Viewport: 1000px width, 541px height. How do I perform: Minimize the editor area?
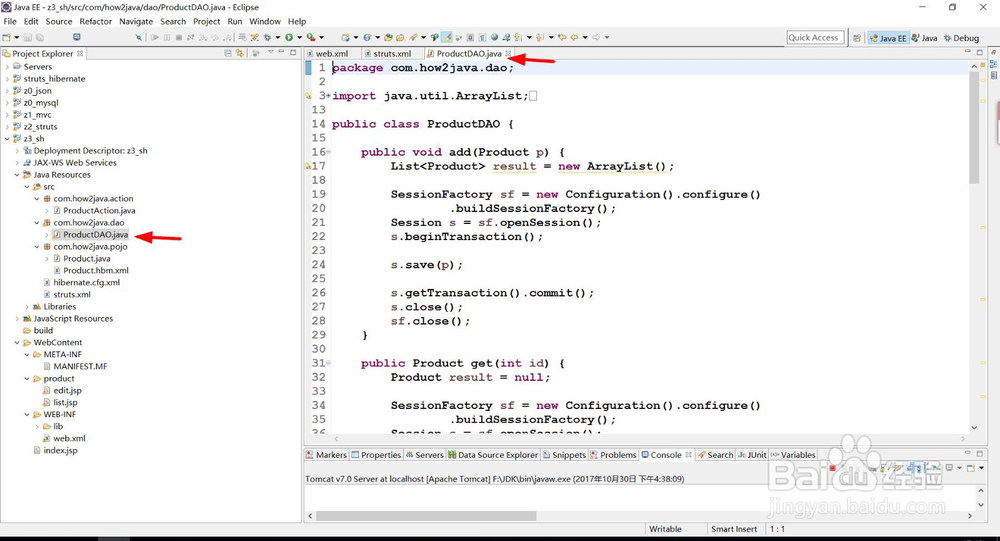click(x=967, y=52)
